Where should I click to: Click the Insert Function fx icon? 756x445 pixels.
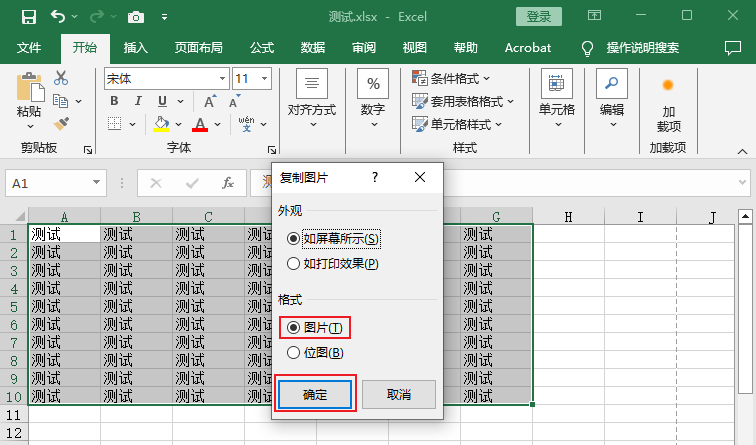pyautogui.click(x=228, y=183)
